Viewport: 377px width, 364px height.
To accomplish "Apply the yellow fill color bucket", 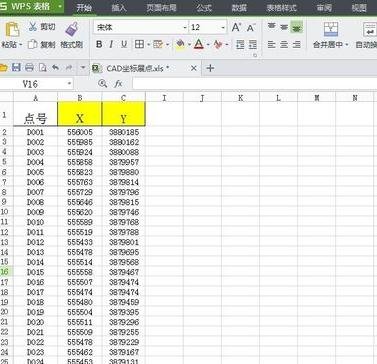I will (180, 44).
